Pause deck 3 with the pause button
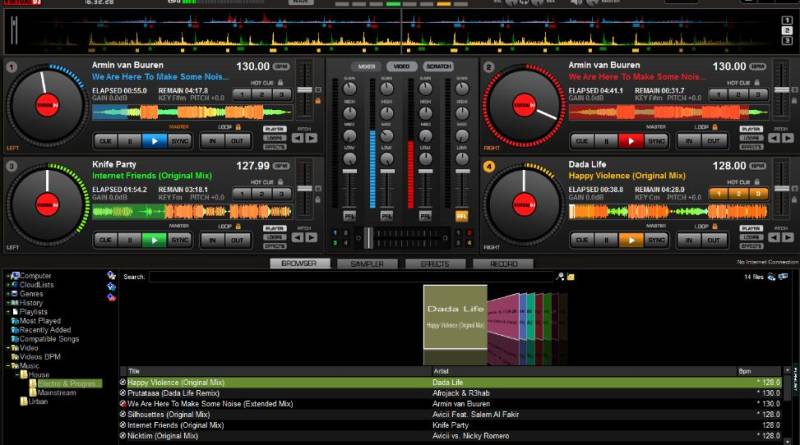 pos(130,240)
